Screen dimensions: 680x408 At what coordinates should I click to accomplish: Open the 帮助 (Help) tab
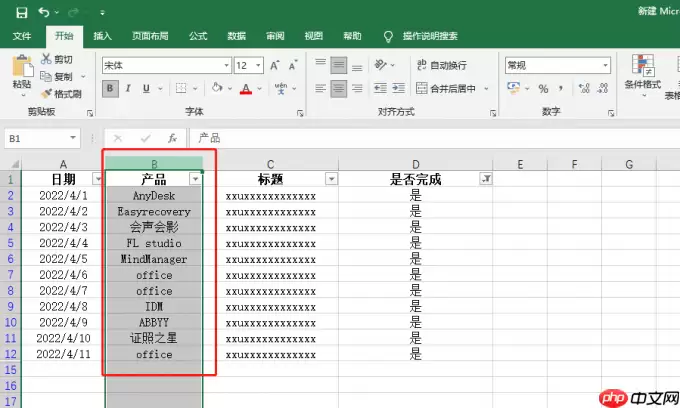pos(352,36)
